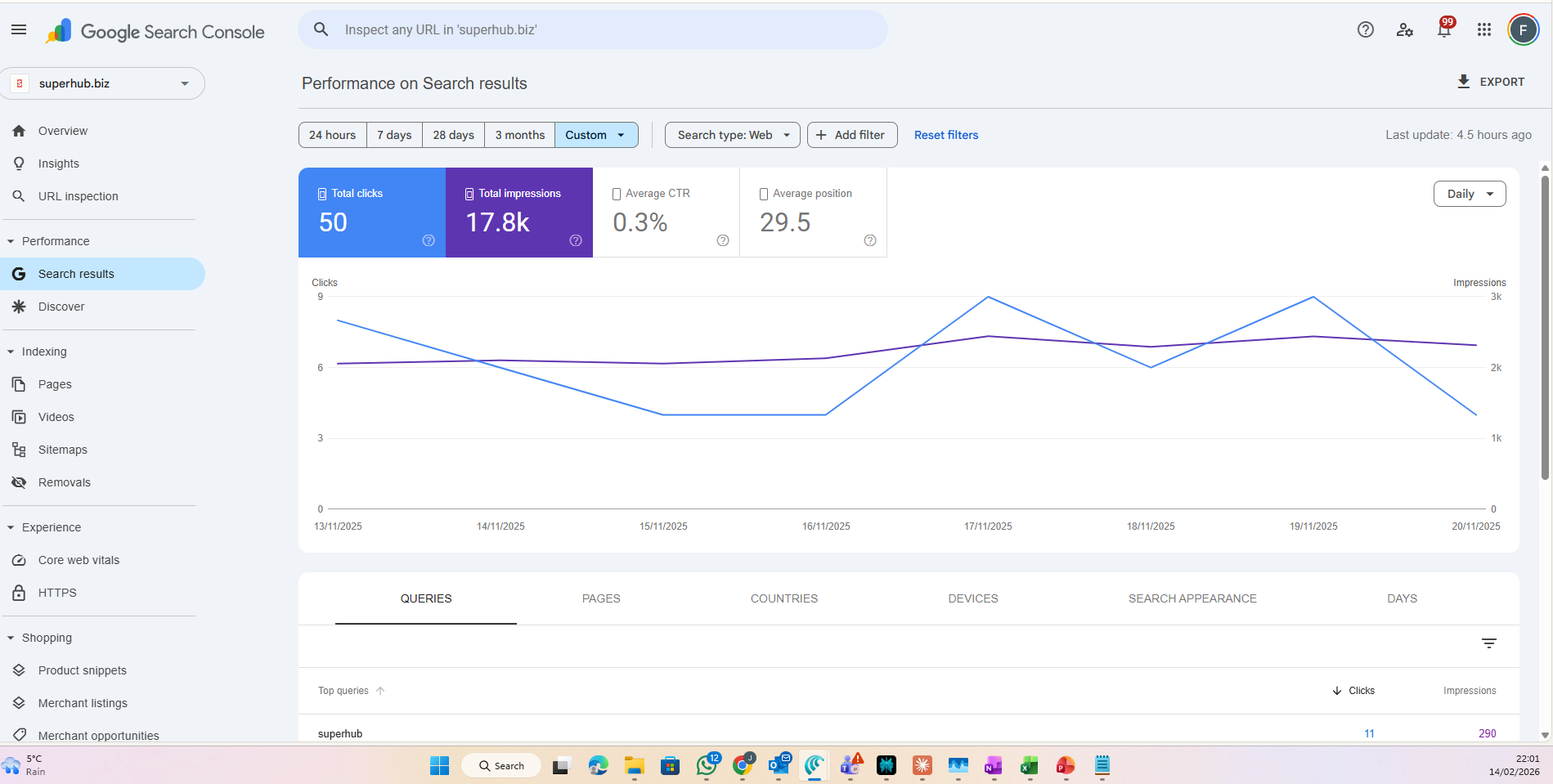Click the Reset filters link

click(x=945, y=135)
